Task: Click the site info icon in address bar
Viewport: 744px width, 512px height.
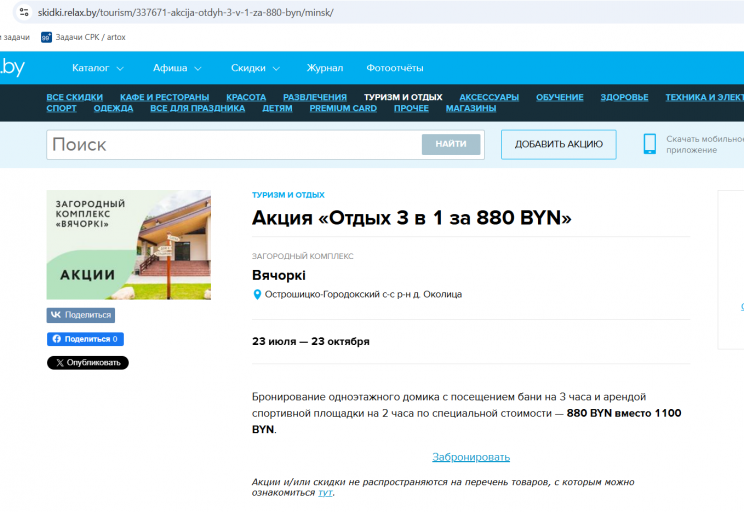Action: click(x=24, y=12)
